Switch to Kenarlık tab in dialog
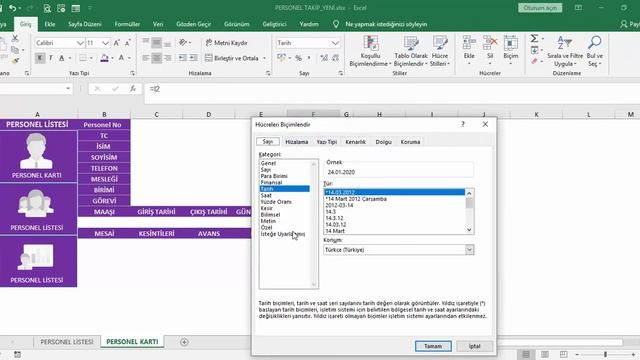This screenshot has width=640, height=360. coord(356,142)
